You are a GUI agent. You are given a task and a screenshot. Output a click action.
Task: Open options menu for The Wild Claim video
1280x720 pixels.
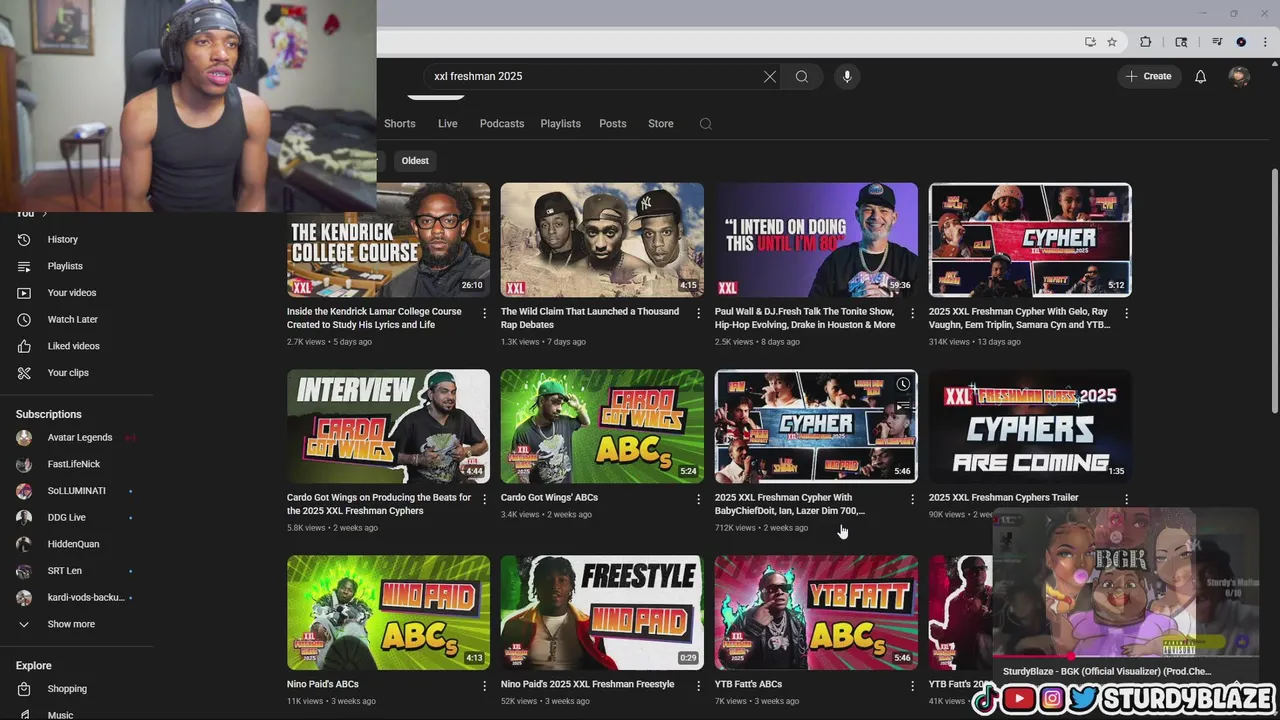698,313
